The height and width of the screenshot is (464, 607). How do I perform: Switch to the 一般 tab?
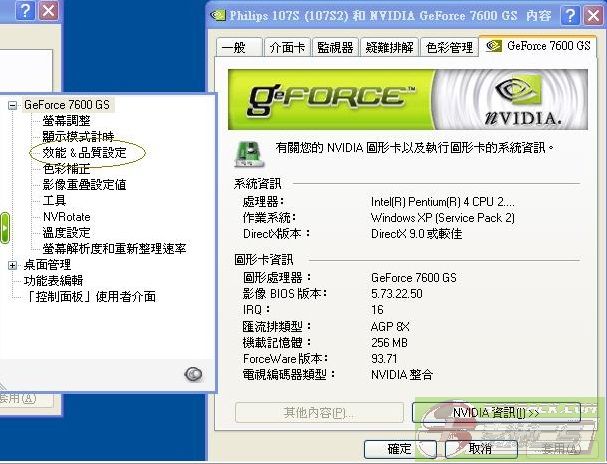237,47
